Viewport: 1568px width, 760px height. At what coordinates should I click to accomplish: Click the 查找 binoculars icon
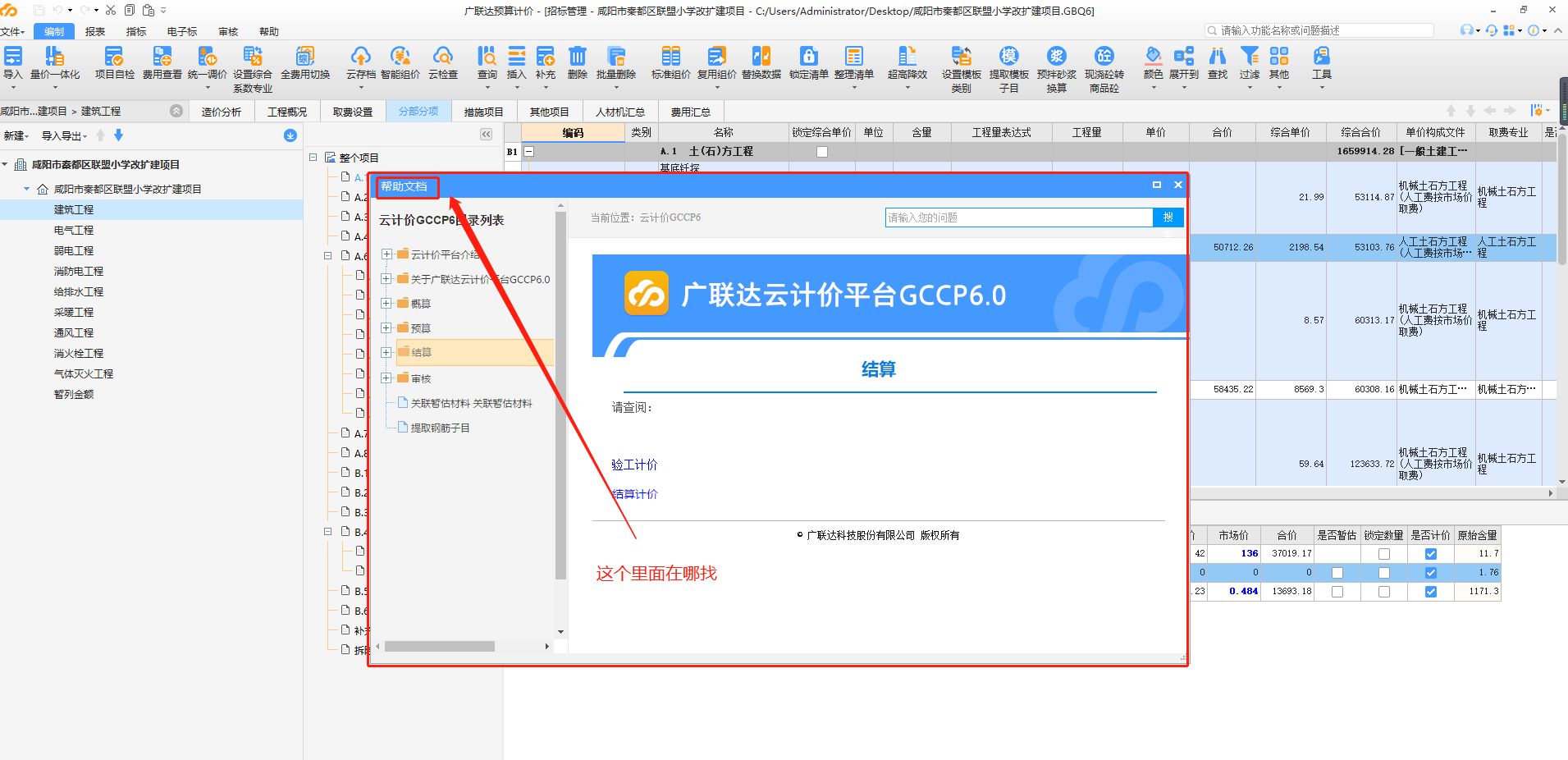1218,56
